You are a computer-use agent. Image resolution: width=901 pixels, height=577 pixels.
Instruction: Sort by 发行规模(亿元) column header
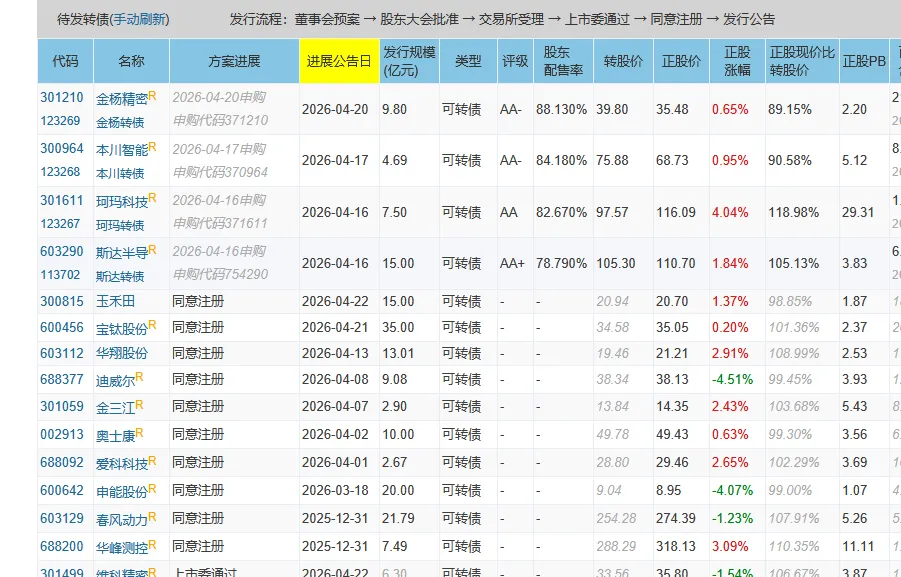(x=409, y=61)
